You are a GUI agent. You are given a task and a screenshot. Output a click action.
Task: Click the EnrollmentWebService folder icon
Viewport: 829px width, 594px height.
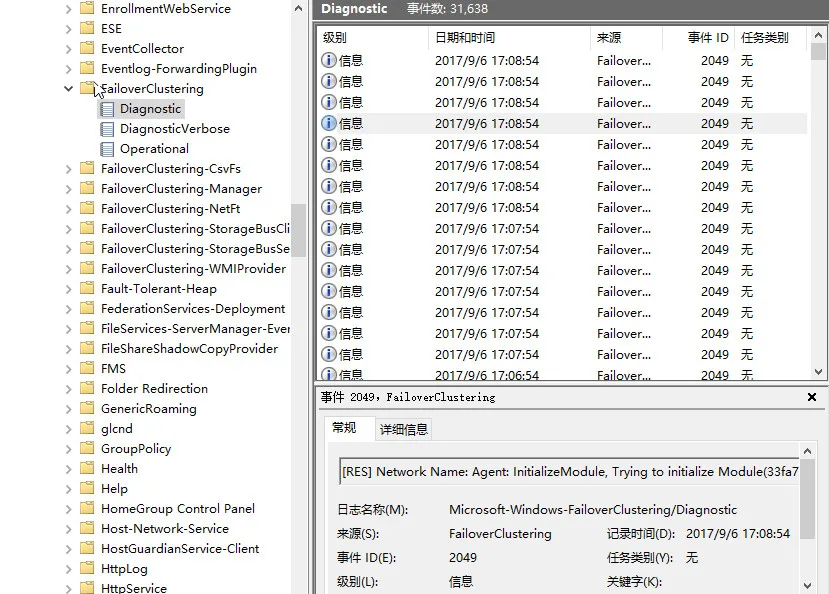[87, 8]
